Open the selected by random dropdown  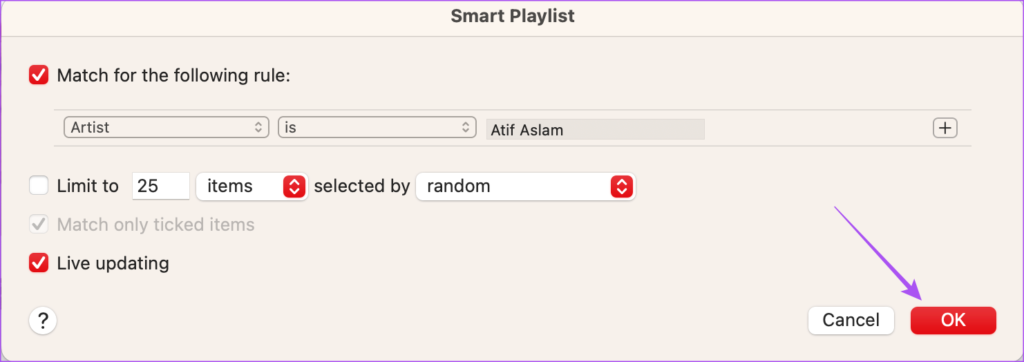pos(526,187)
